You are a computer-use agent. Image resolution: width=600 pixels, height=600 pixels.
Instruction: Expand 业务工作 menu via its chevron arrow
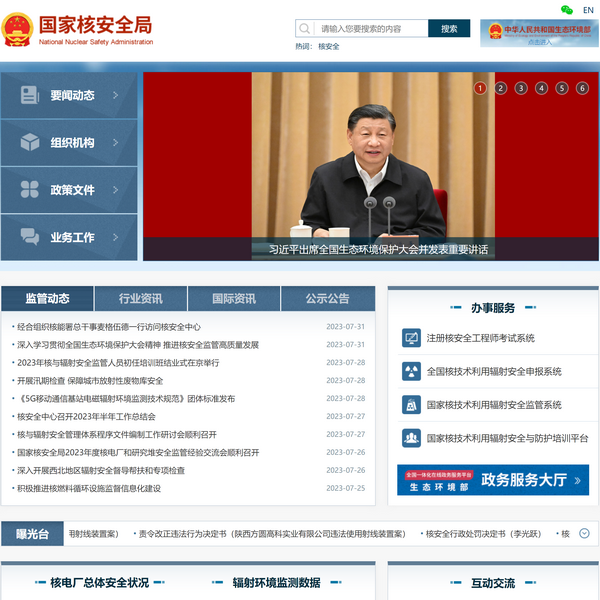click(116, 237)
